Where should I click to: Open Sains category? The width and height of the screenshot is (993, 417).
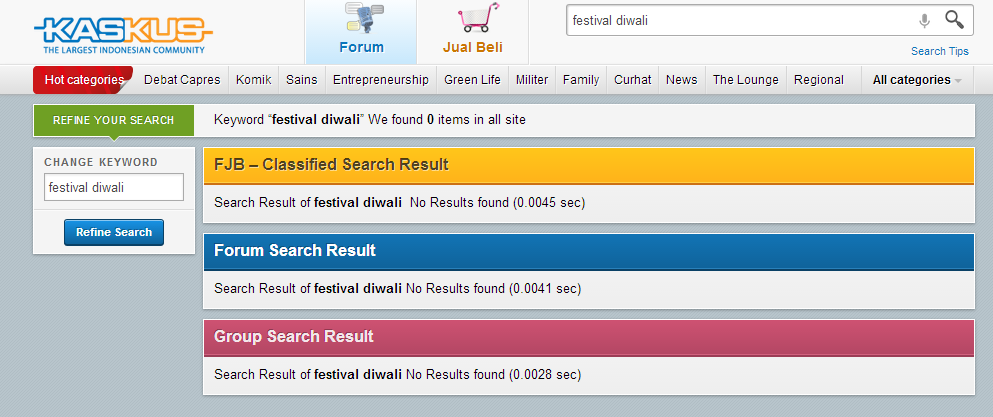tap(301, 80)
